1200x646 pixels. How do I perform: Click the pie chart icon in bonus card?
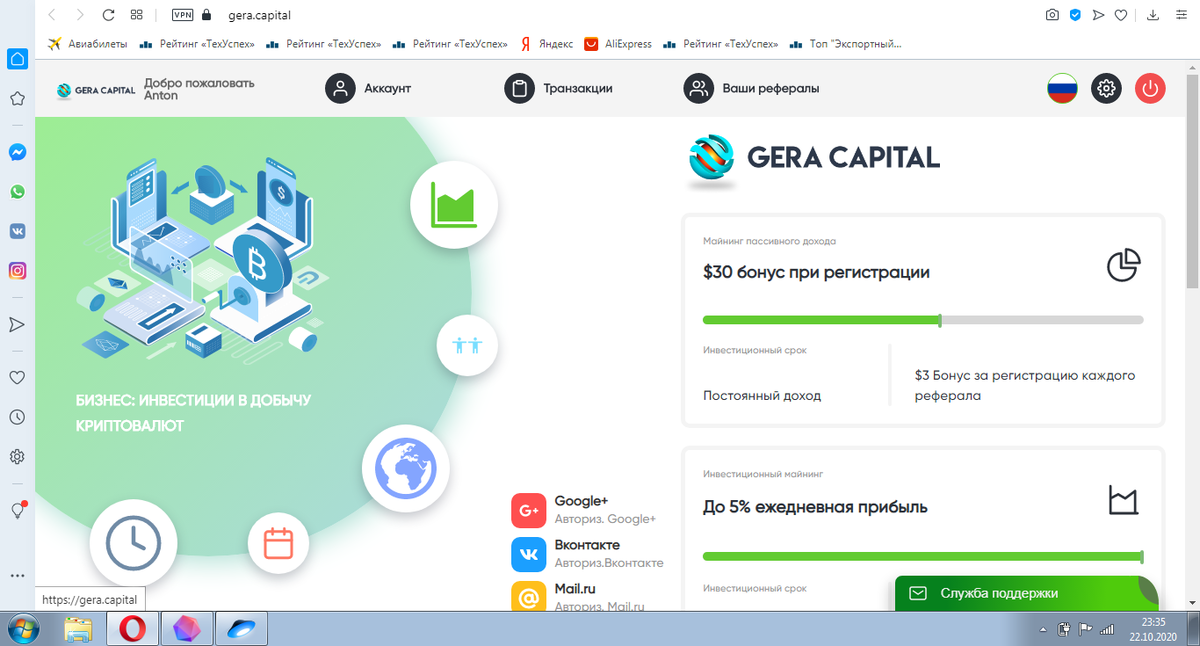pyautogui.click(x=1124, y=265)
